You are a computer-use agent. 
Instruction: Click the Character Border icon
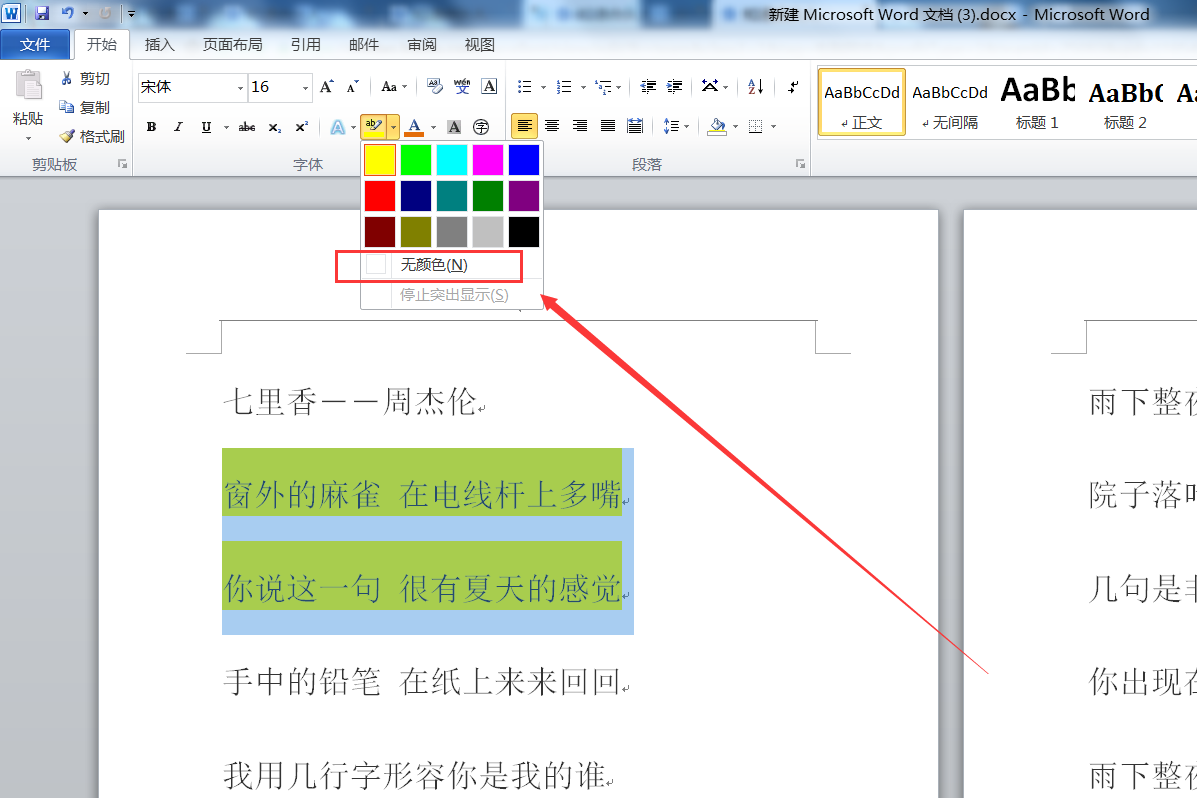pos(489,87)
